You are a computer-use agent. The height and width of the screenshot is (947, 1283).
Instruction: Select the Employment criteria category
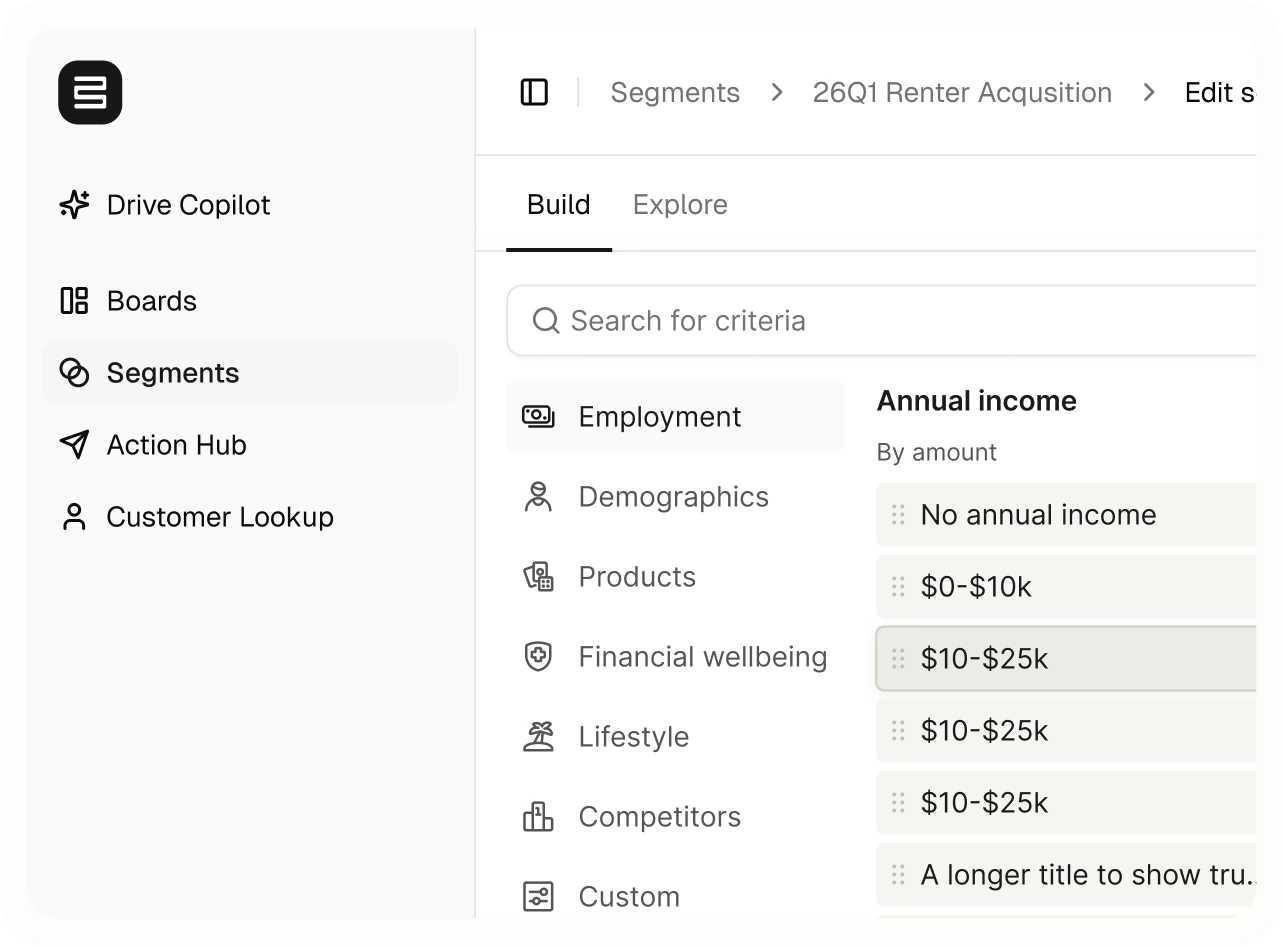click(x=659, y=417)
